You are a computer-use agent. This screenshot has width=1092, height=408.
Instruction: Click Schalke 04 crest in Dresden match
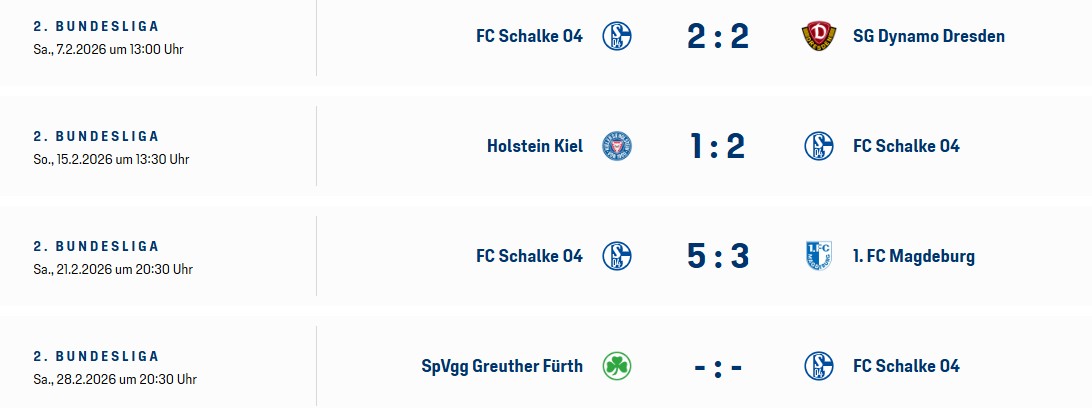point(617,36)
